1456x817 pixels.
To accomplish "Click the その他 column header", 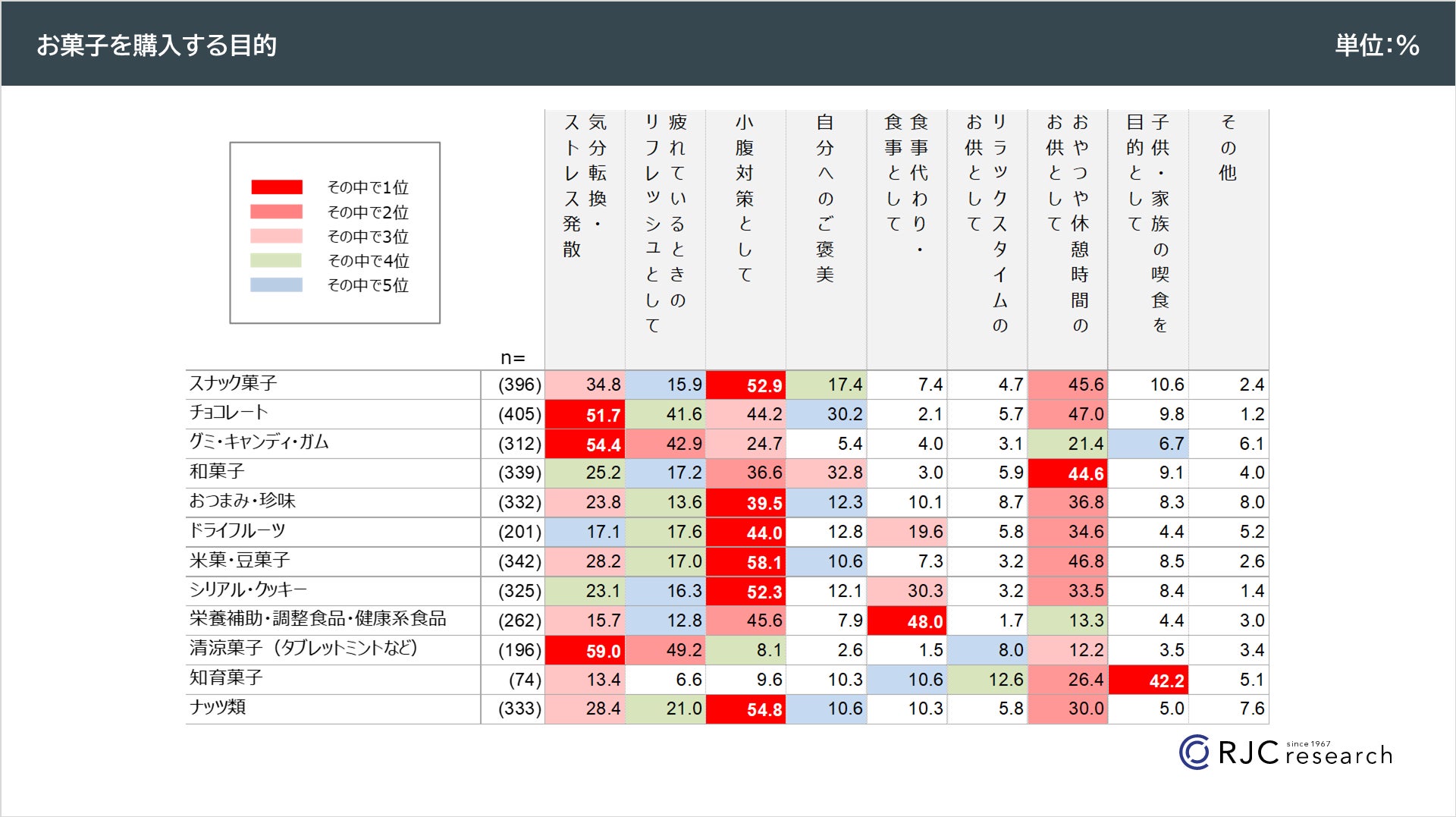I will (1228, 240).
